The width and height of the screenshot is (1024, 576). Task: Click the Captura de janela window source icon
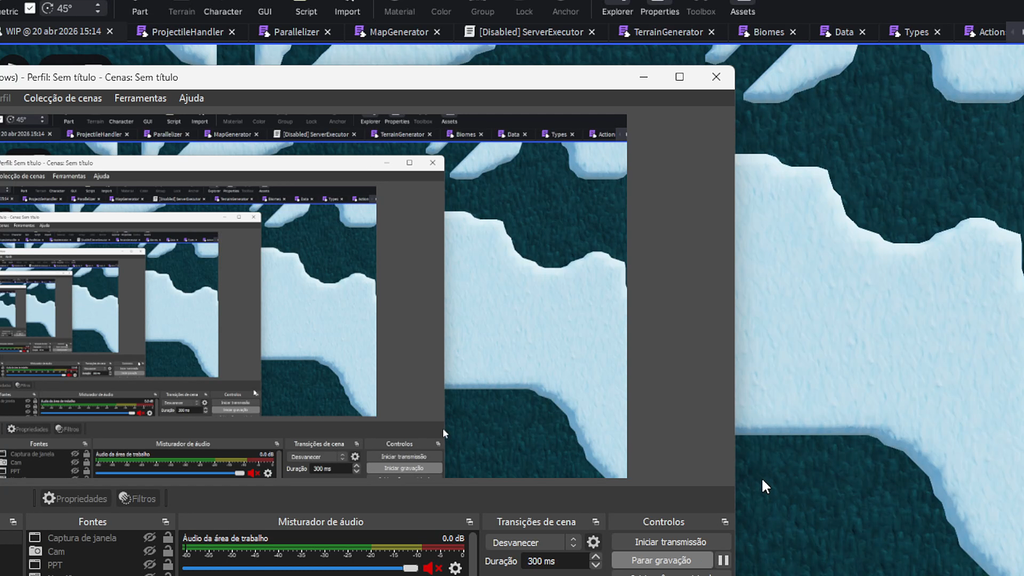tap(35, 537)
